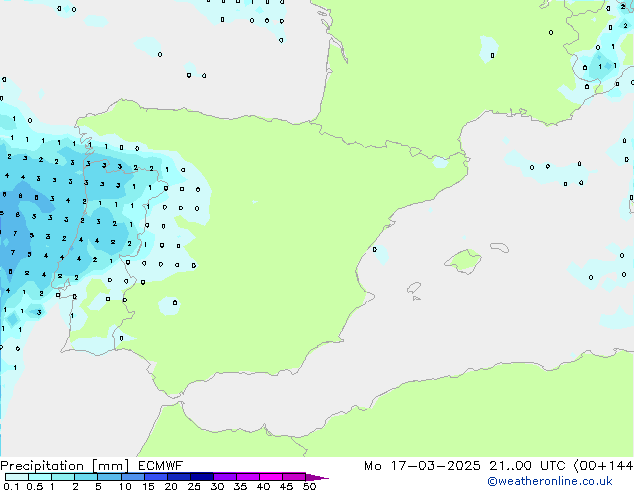The width and height of the screenshot is (634, 490).
Task: Click the '40' legend scale label
Action: pyautogui.click(x=263, y=486)
